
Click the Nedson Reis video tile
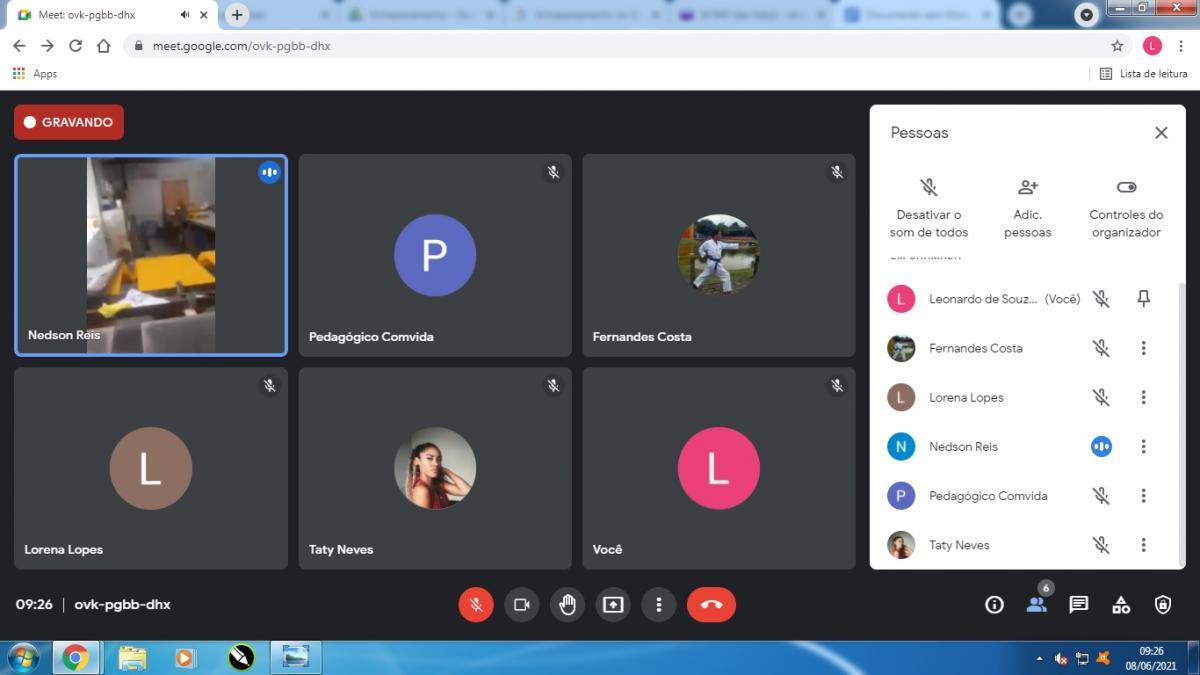tap(151, 256)
